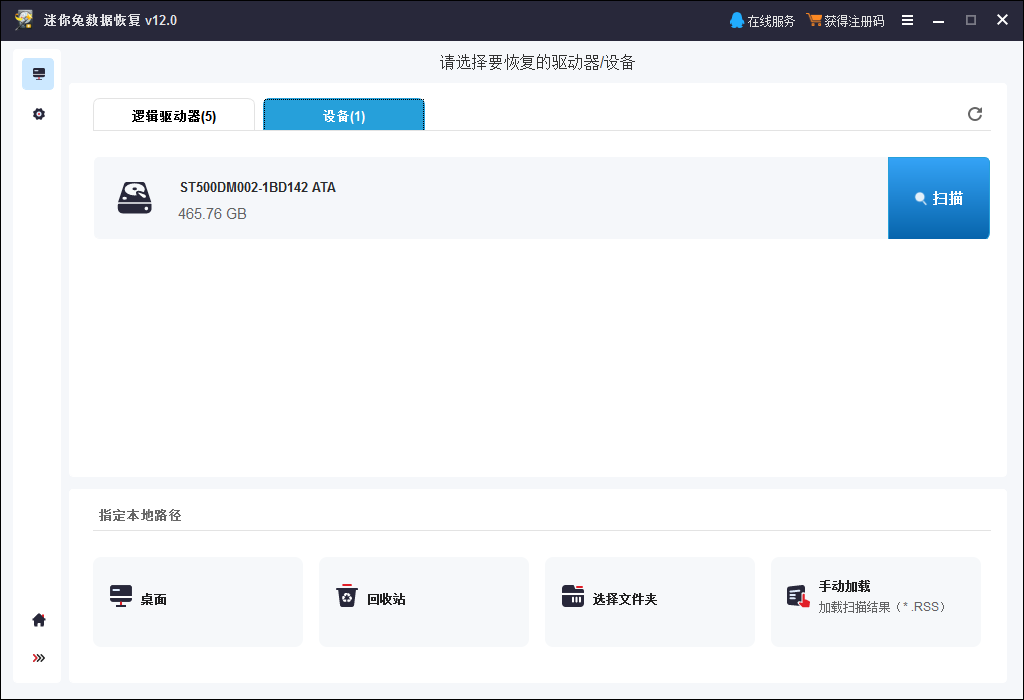Click the home icon in sidebar
The height and width of the screenshot is (700, 1024).
pyautogui.click(x=39, y=620)
